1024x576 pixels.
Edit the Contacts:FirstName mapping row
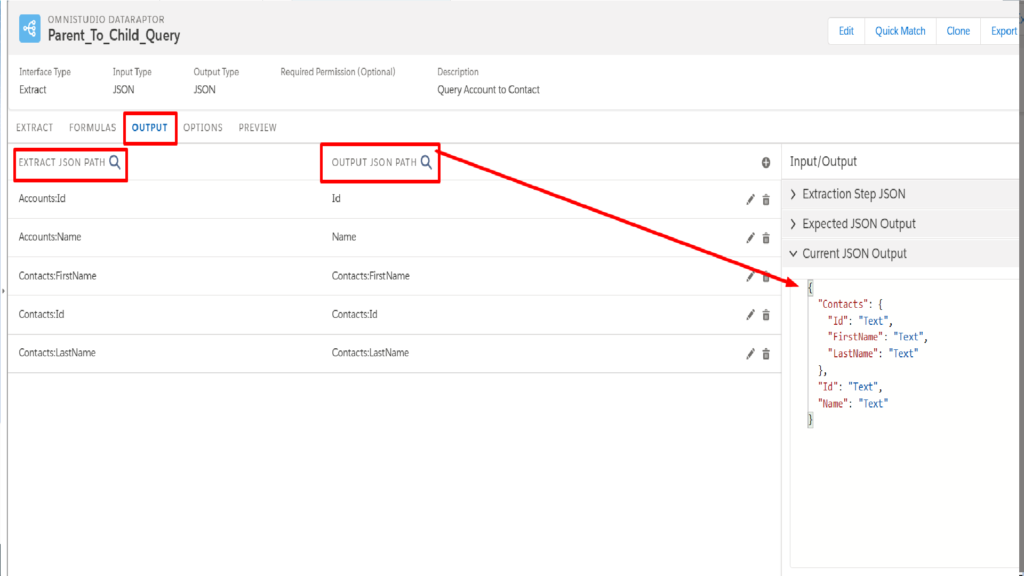click(x=750, y=277)
